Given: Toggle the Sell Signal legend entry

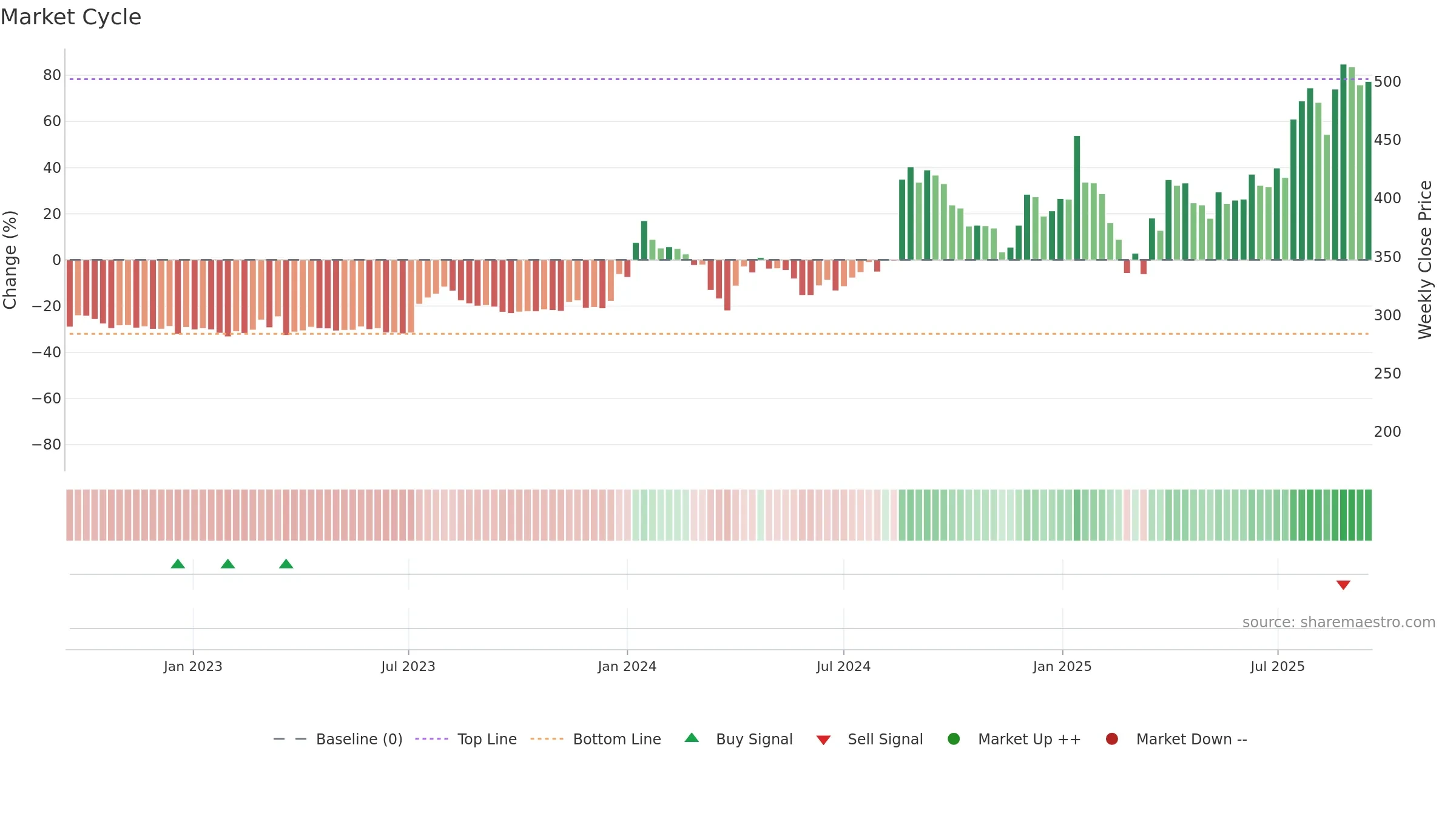Looking at the screenshot, I should click(869, 739).
